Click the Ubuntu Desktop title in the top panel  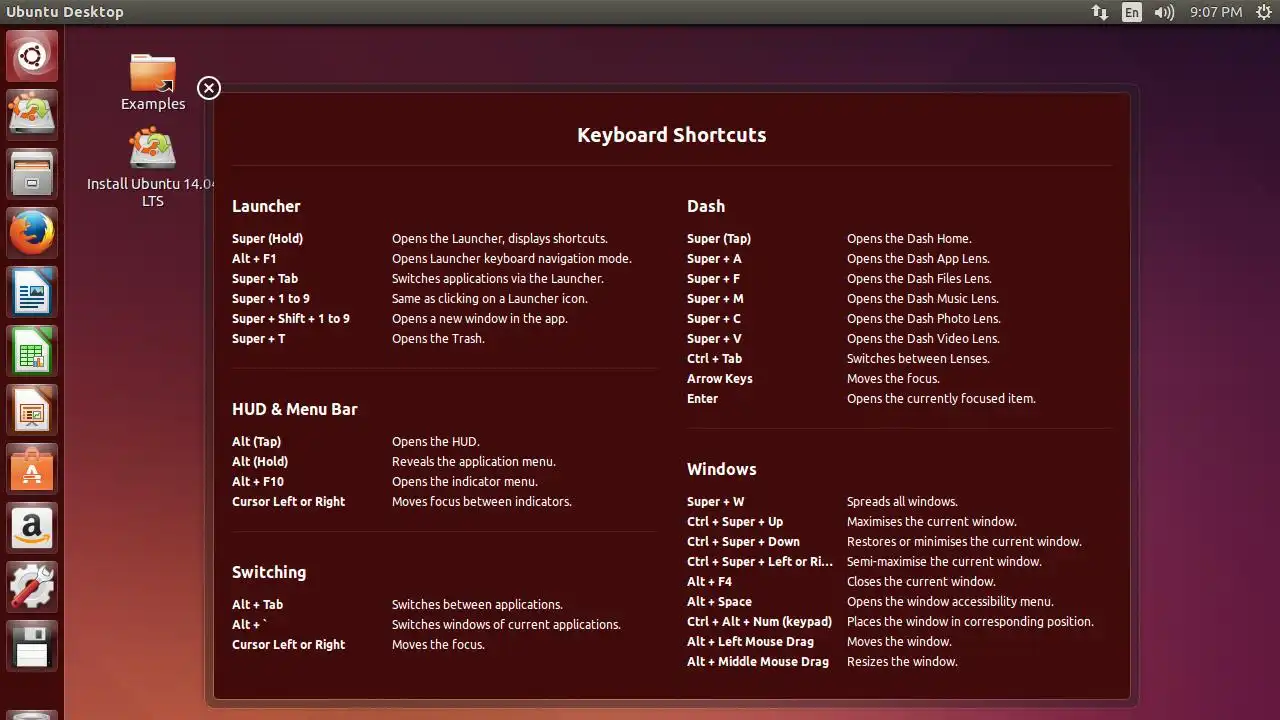click(x=65, y=12)
